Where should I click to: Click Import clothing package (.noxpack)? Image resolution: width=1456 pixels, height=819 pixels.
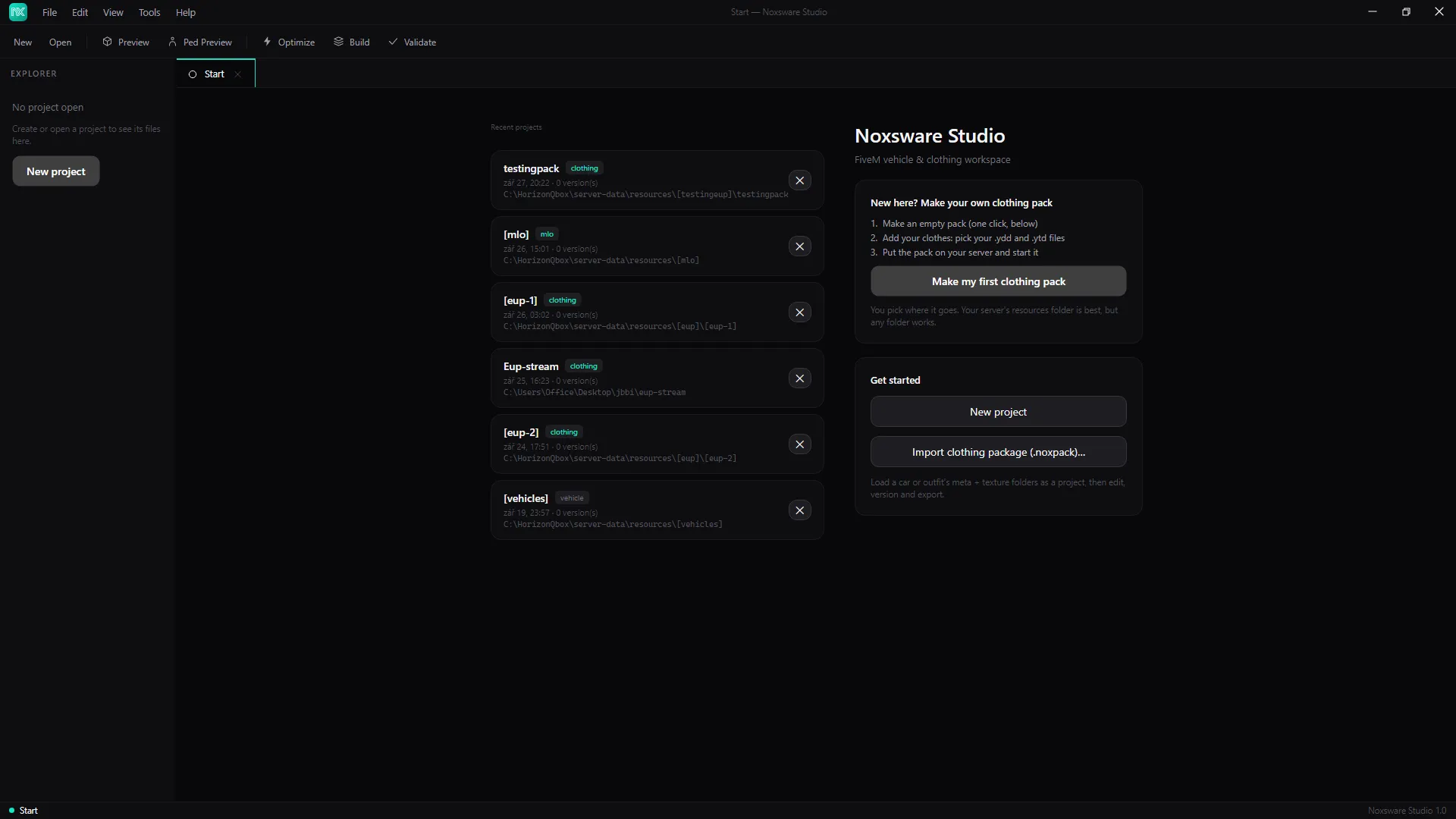pyautogui.click(x=998, y=452)
